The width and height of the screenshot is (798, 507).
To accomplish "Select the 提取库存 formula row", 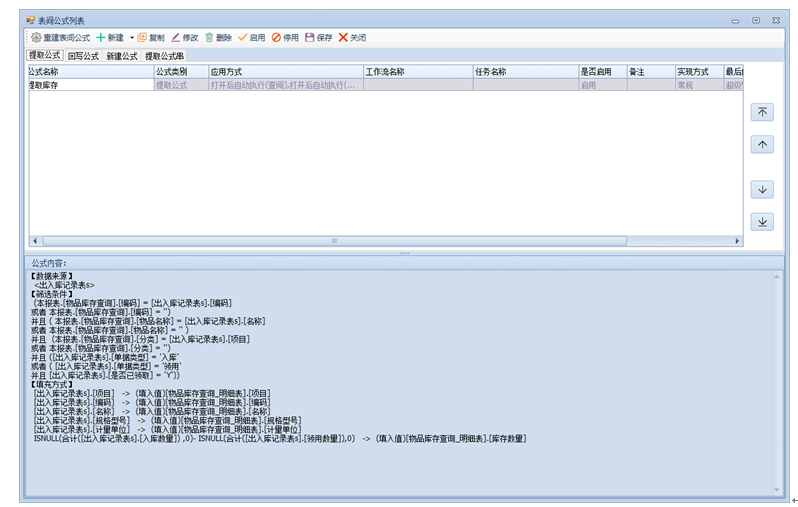I will pyautogui.click(x=386, y=85).
